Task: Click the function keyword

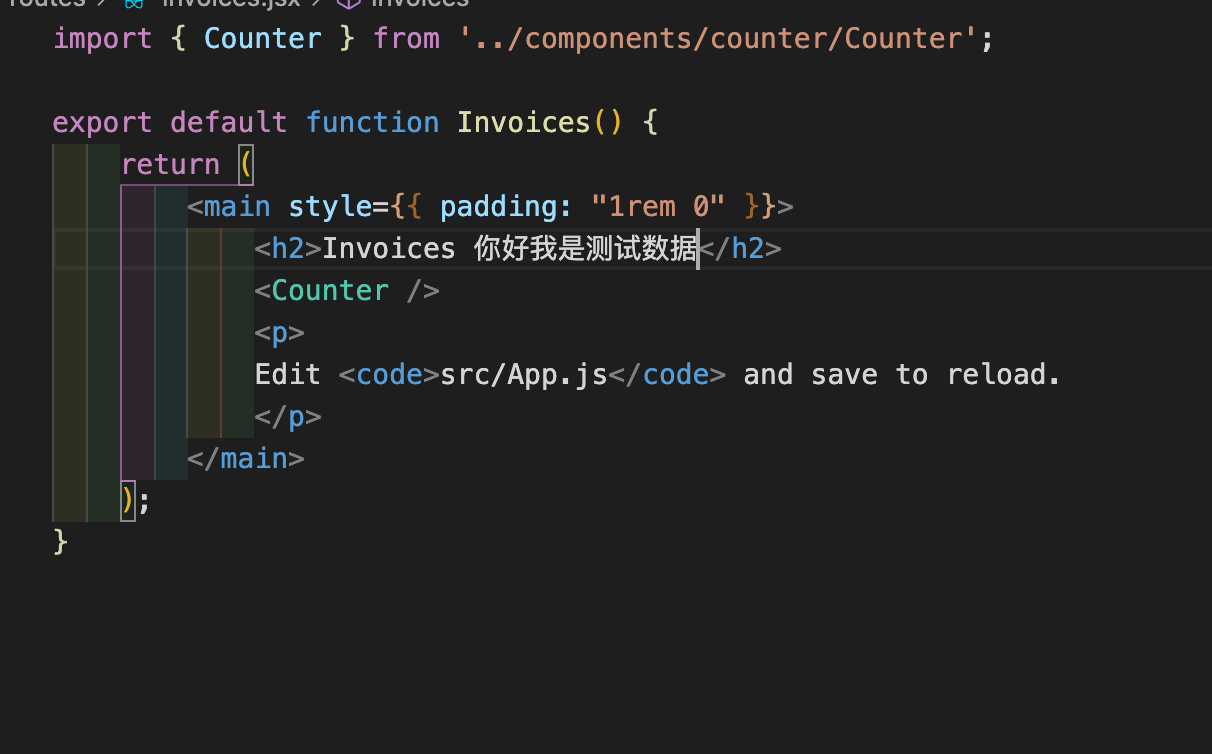Action: click(x=372, y=123)
